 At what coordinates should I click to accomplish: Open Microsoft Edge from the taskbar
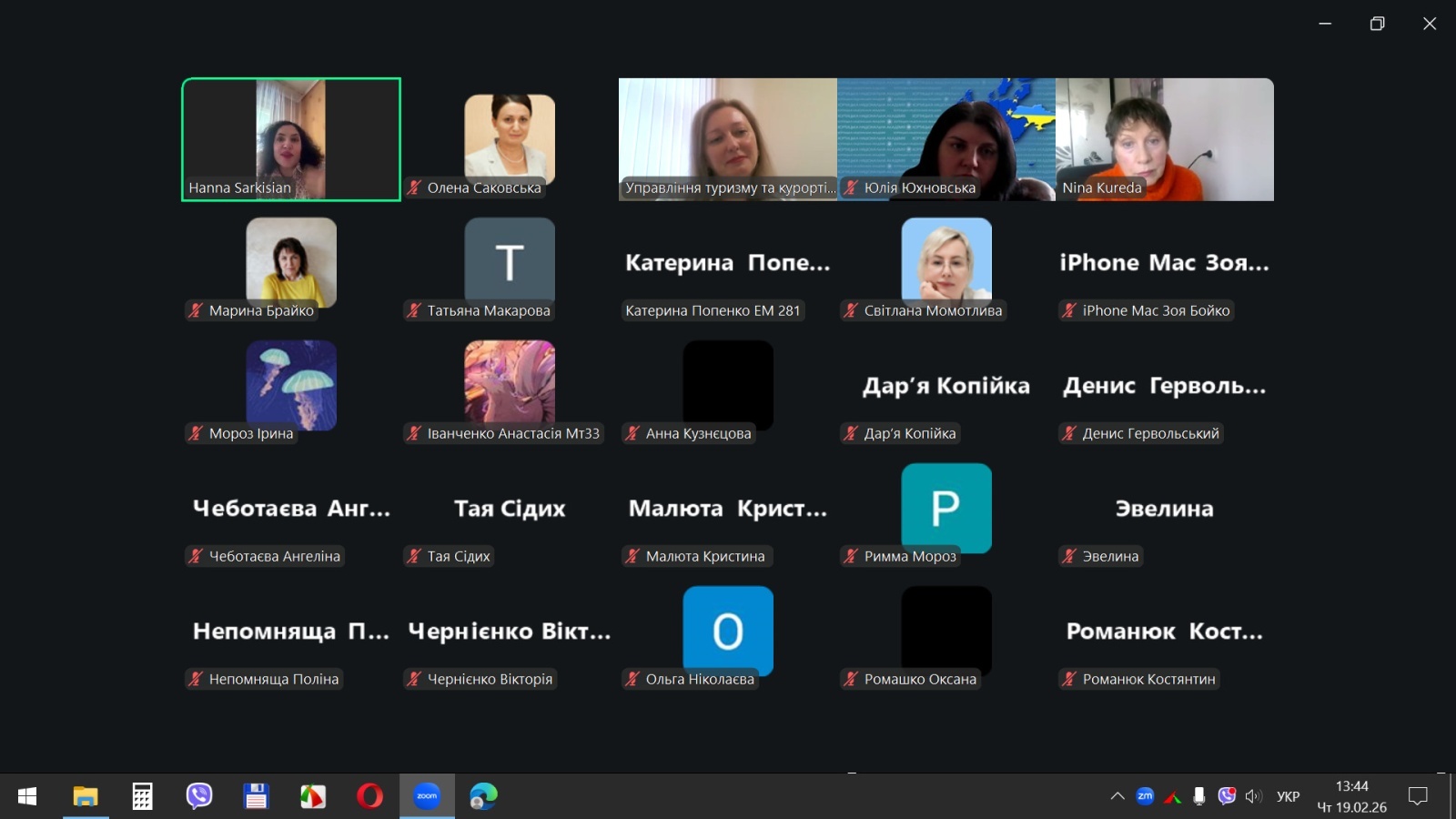point(483,796)
